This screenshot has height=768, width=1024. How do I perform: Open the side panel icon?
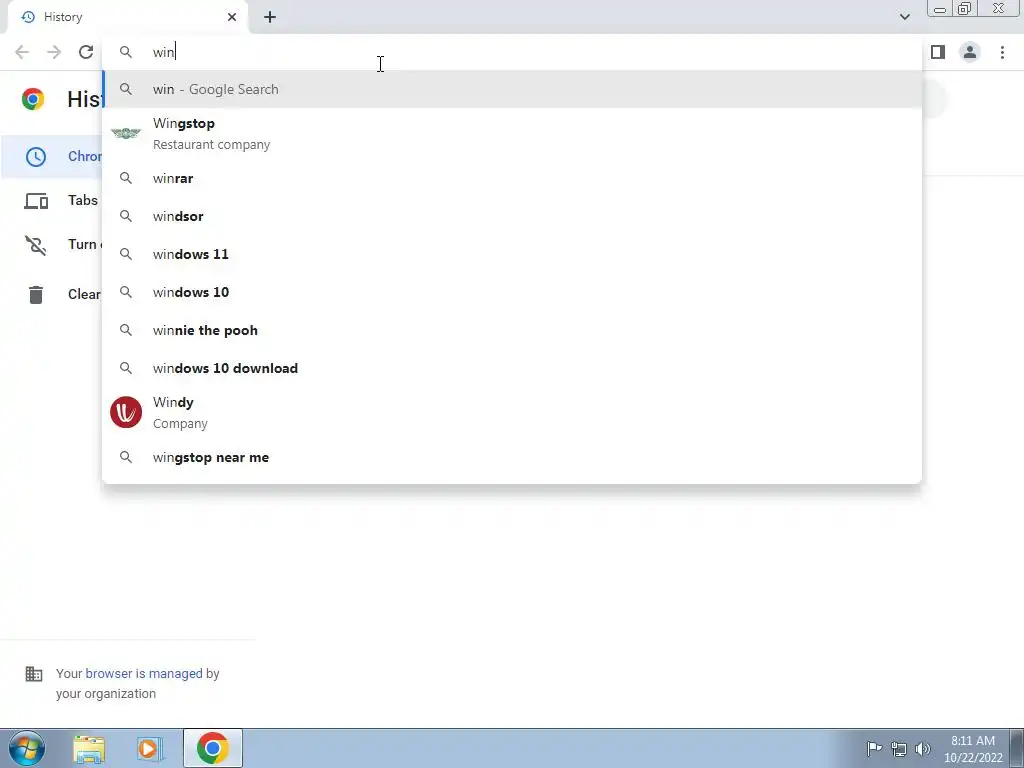[938, 52]
